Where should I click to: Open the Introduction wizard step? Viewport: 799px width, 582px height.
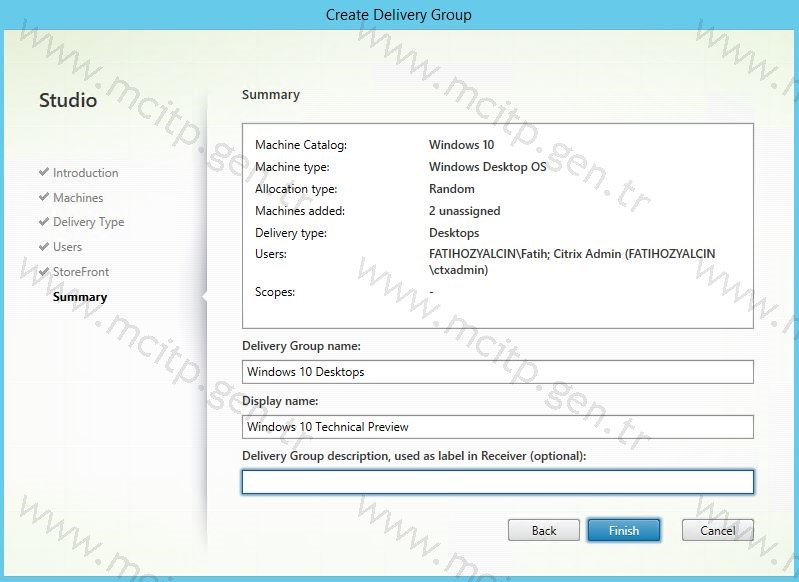click(x=86, y=173)
